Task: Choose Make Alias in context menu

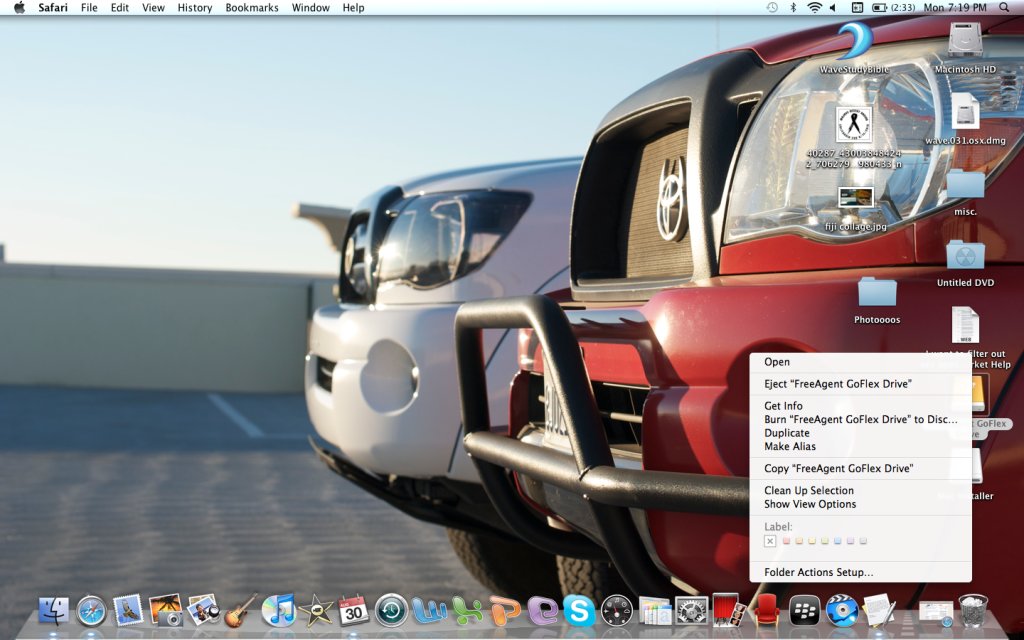Action: click(860, 447)
